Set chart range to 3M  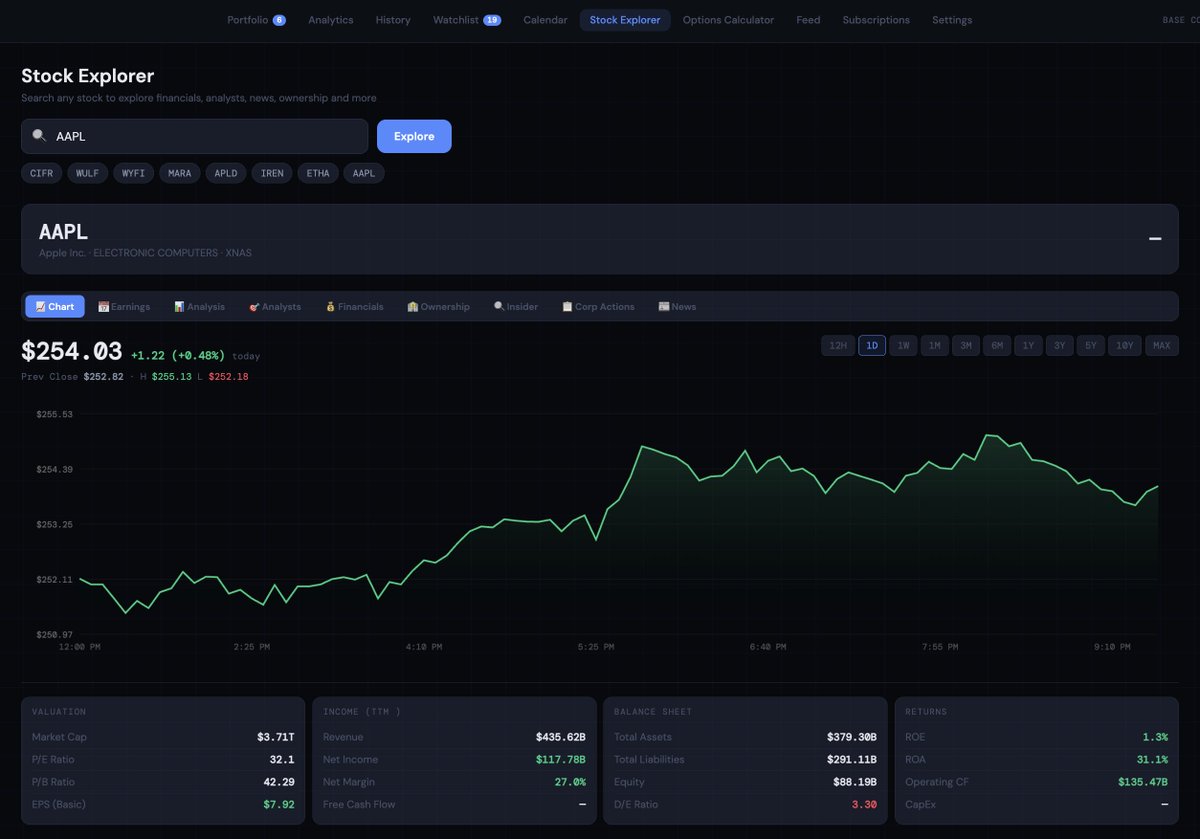click(x=966, y=346)
